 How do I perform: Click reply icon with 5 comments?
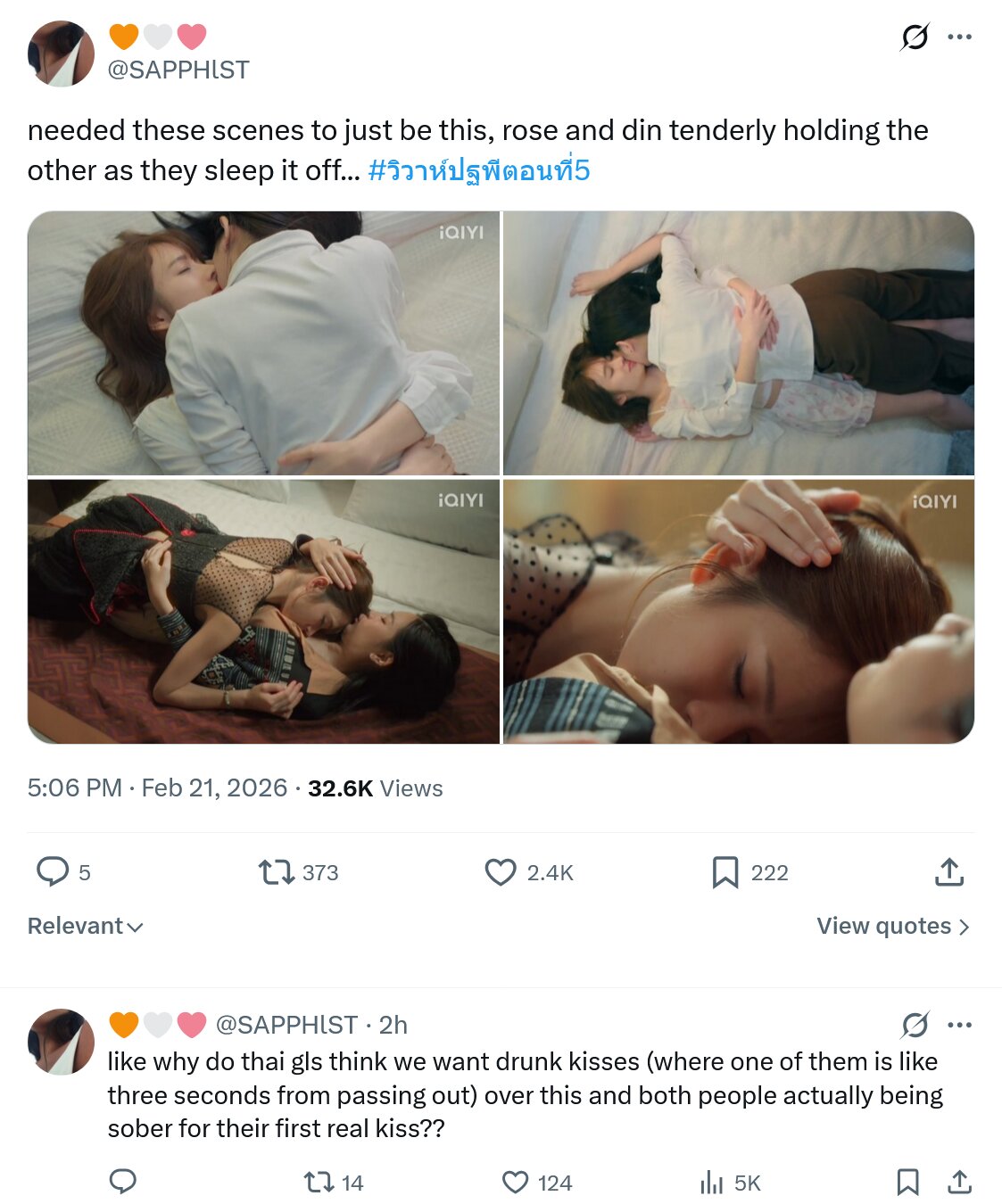(x=53, y=871)
